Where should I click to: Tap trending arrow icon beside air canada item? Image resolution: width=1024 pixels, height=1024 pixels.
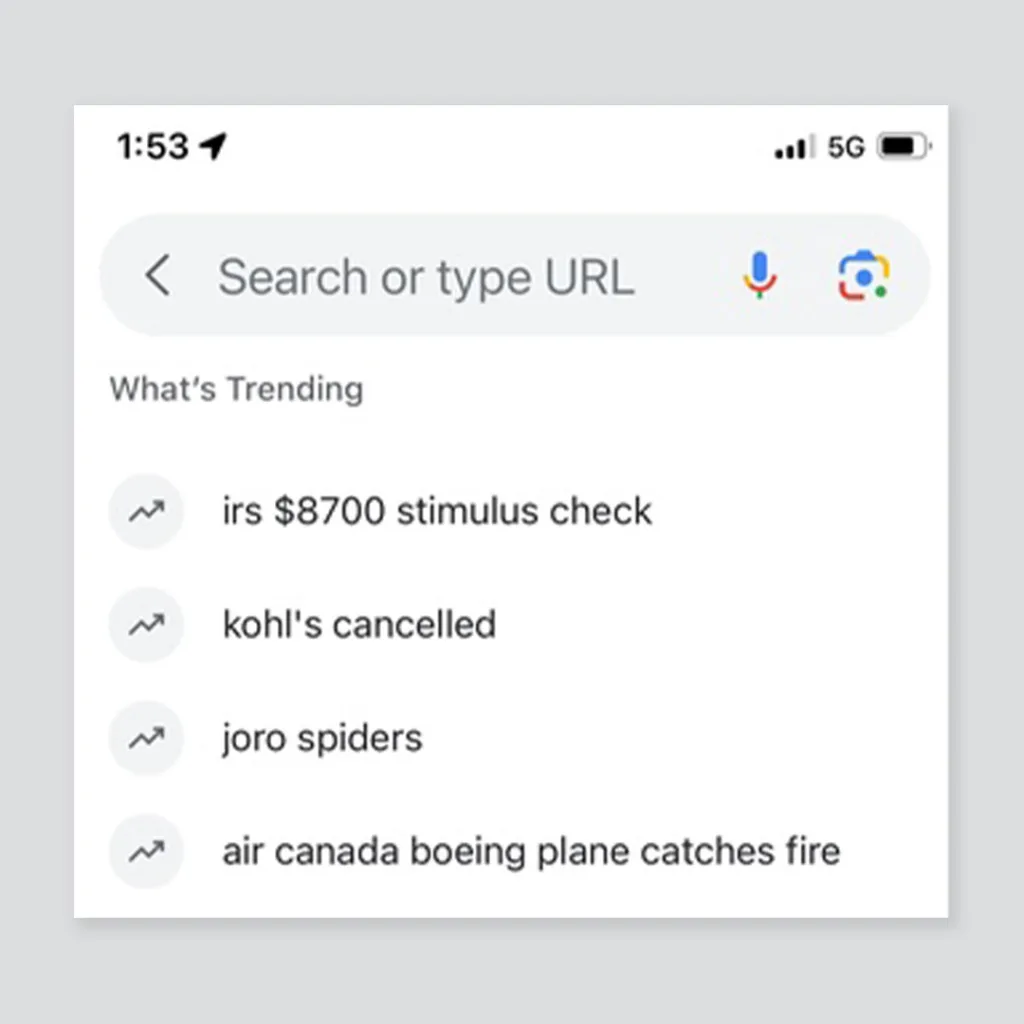(146, 852)
